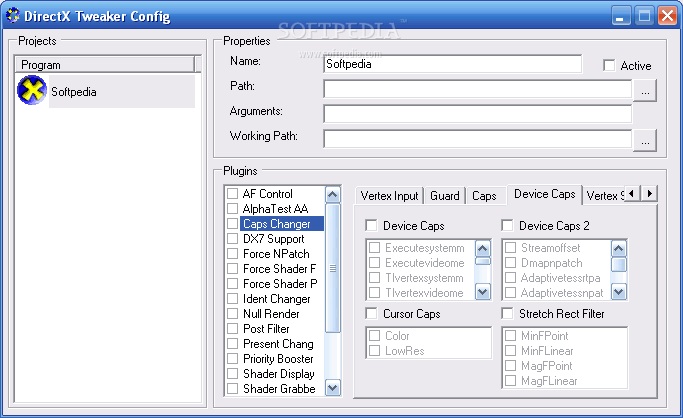Enable the Device Caps 2 group checkbox
The image size is (683, 418).
(507, 226)
